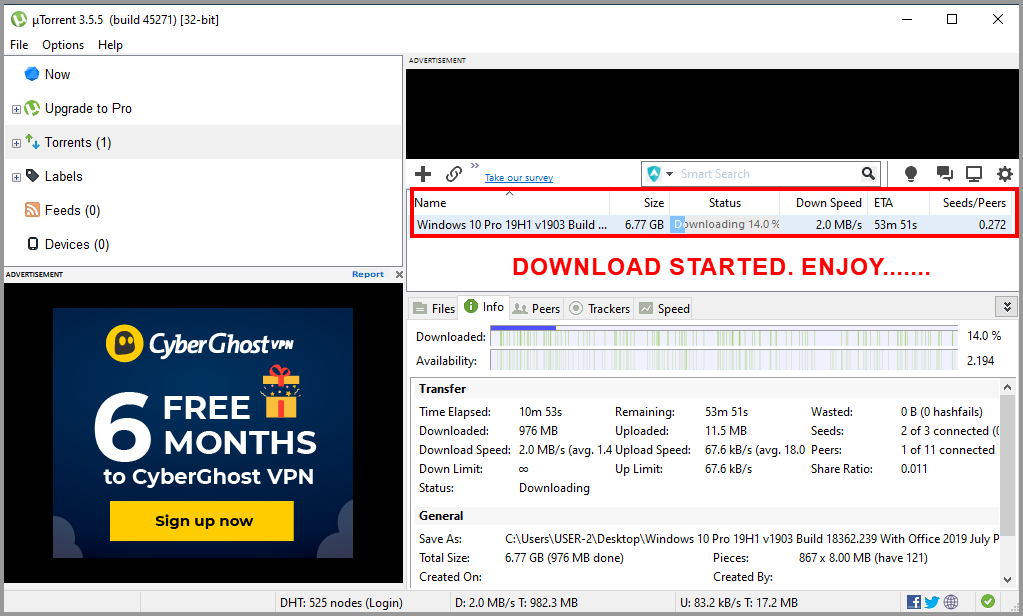Image resolution: width=1023 pixels, height=616 pixels.
Task: Click the Devices phone icon
Action: 33,243
